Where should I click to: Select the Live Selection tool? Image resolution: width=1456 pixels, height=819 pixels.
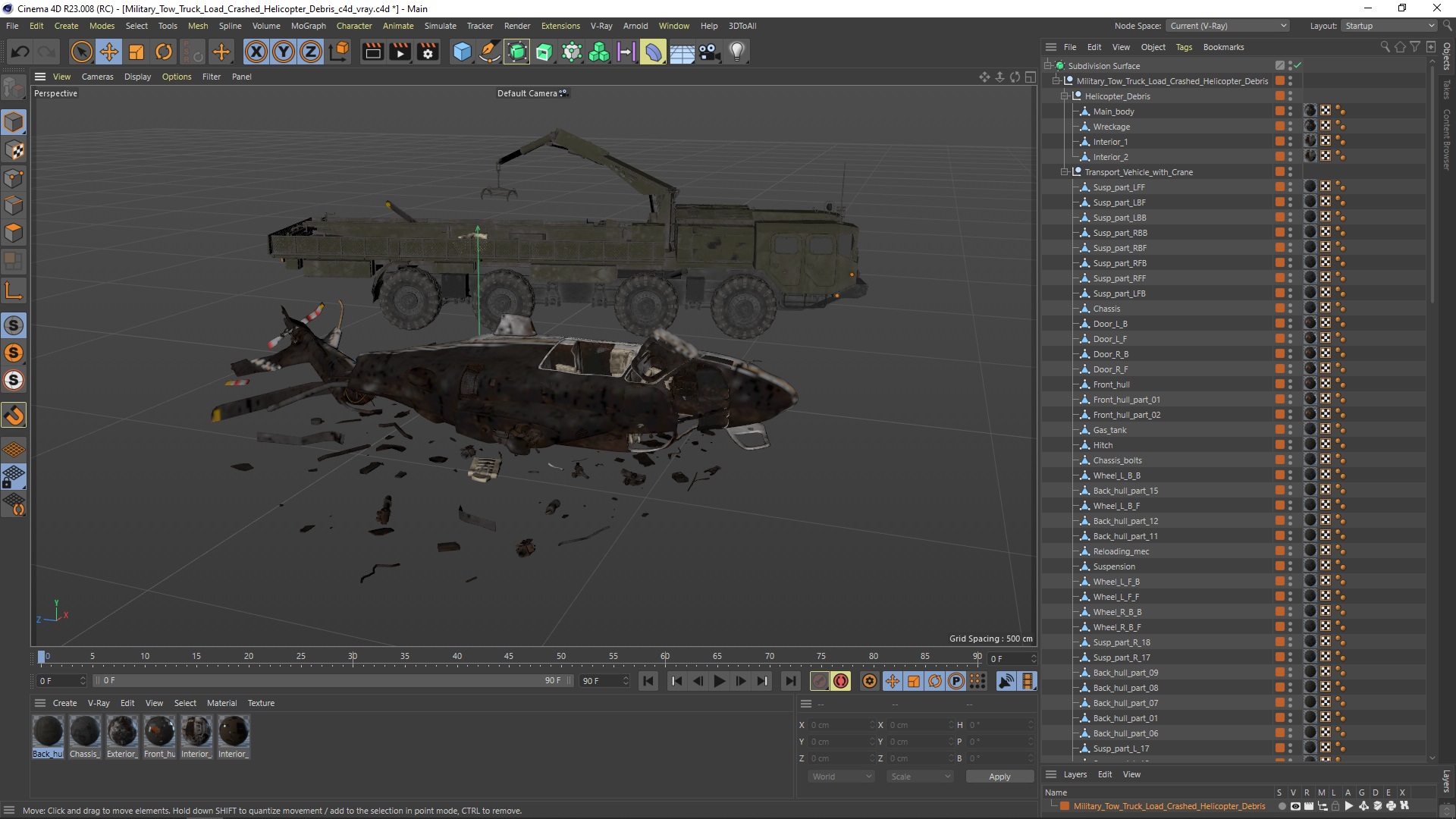81,52
